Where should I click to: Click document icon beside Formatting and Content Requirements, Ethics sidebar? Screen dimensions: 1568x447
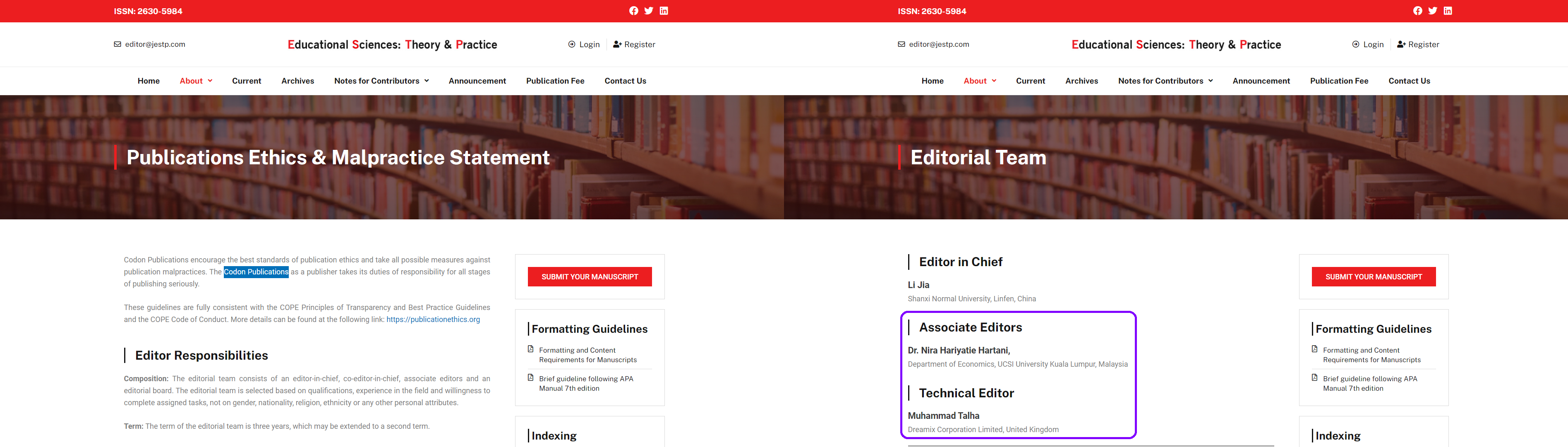tap(530, 349)
